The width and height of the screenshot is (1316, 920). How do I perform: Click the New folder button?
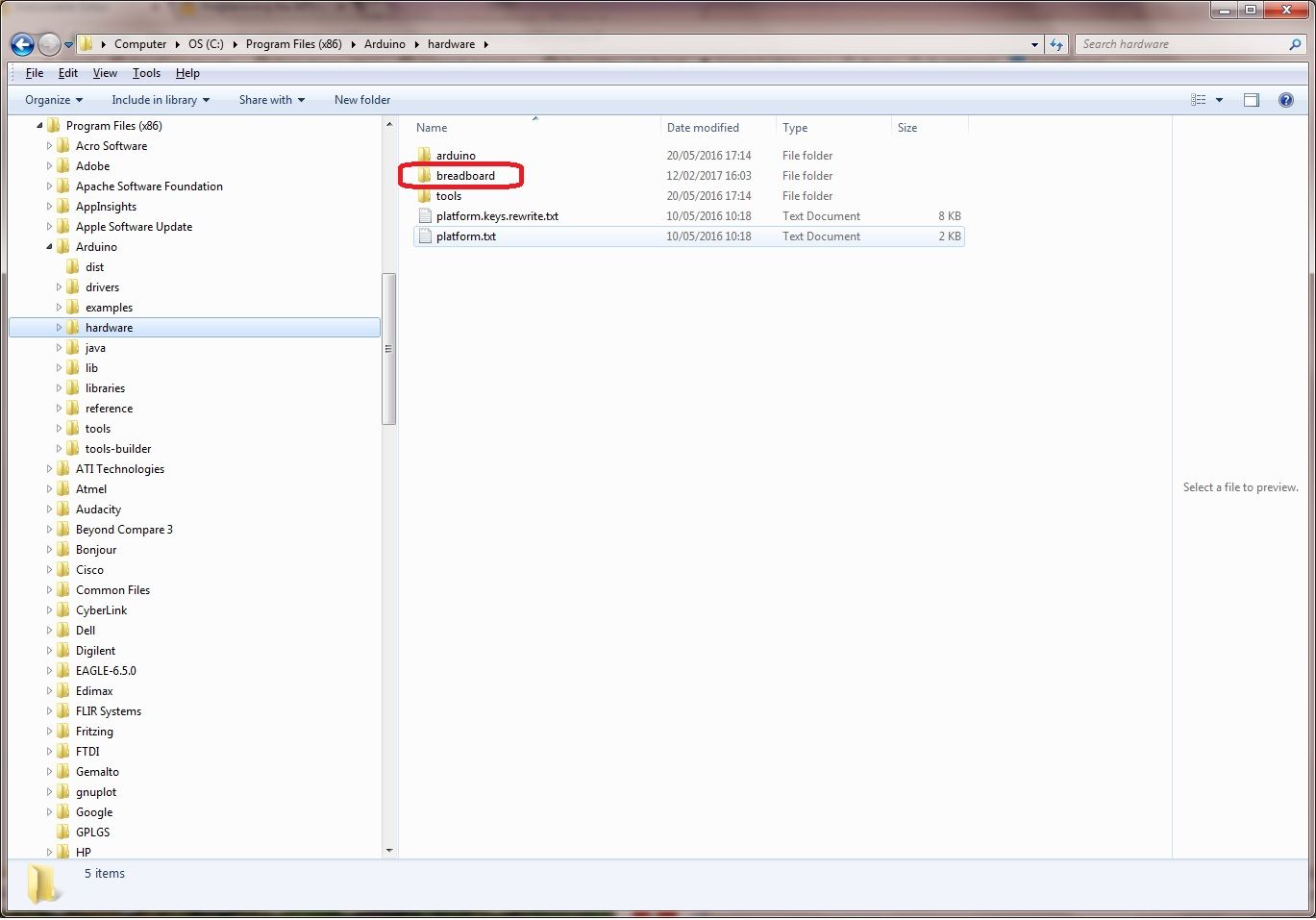pyautogui.click(x=362, y=99)
